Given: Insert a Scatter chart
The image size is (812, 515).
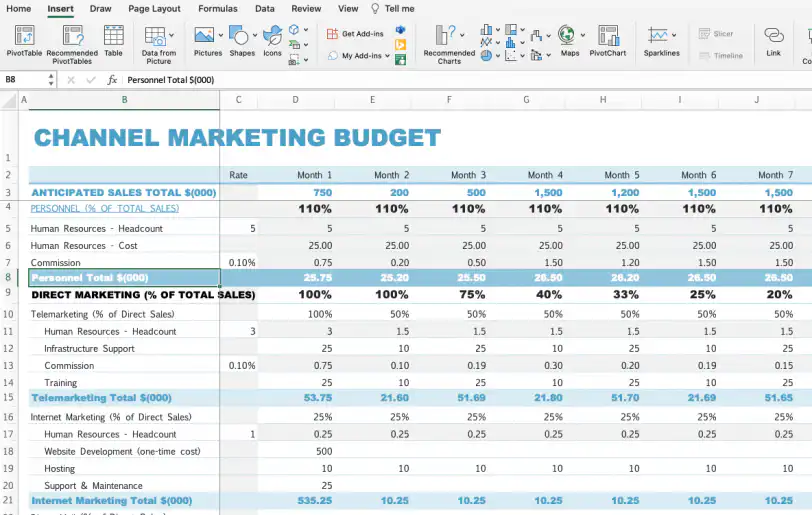Looking at the screenshot, I should point(511,55).
